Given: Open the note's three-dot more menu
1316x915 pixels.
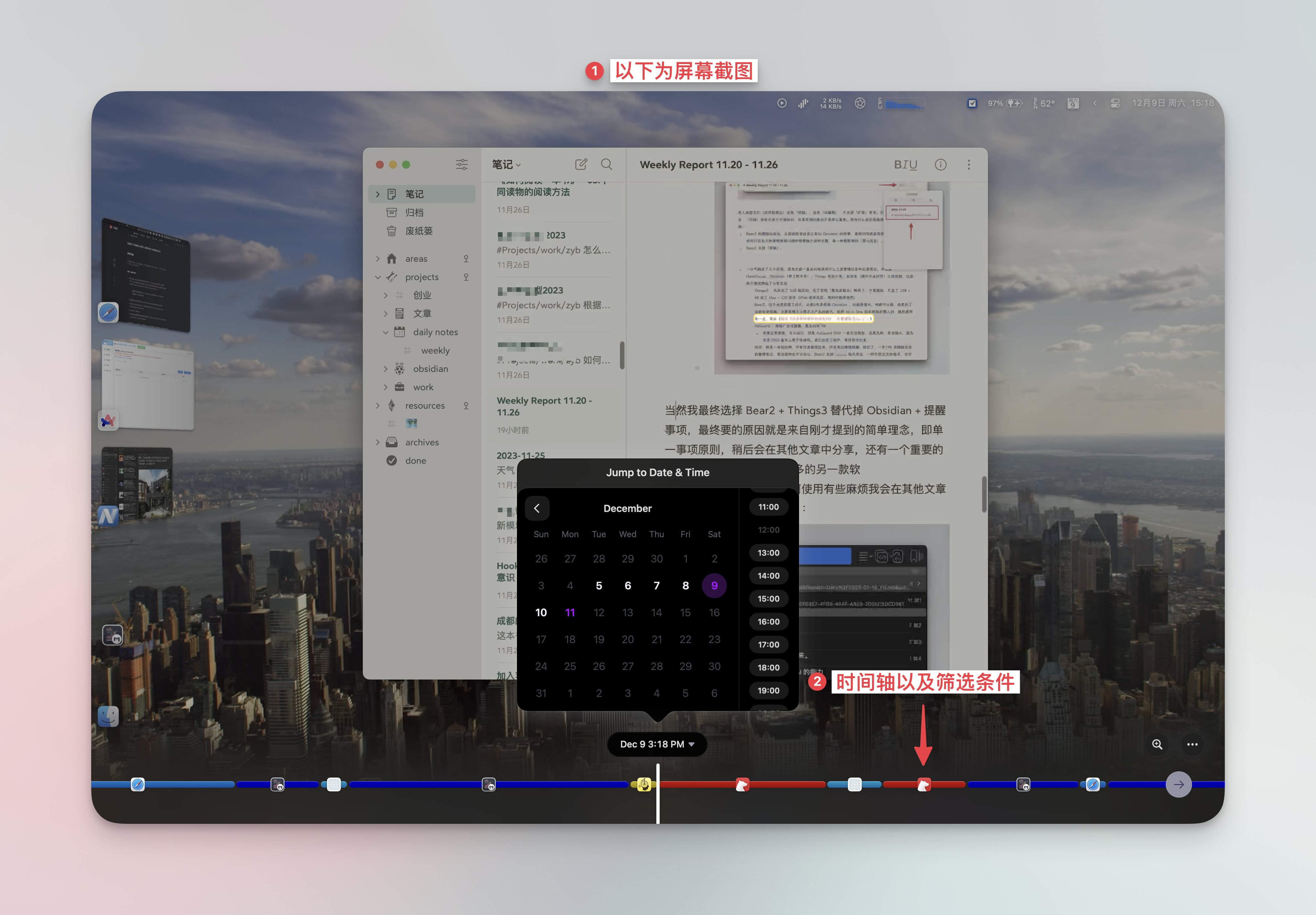Looking at the screenshot, I should (x=969, y=164).
